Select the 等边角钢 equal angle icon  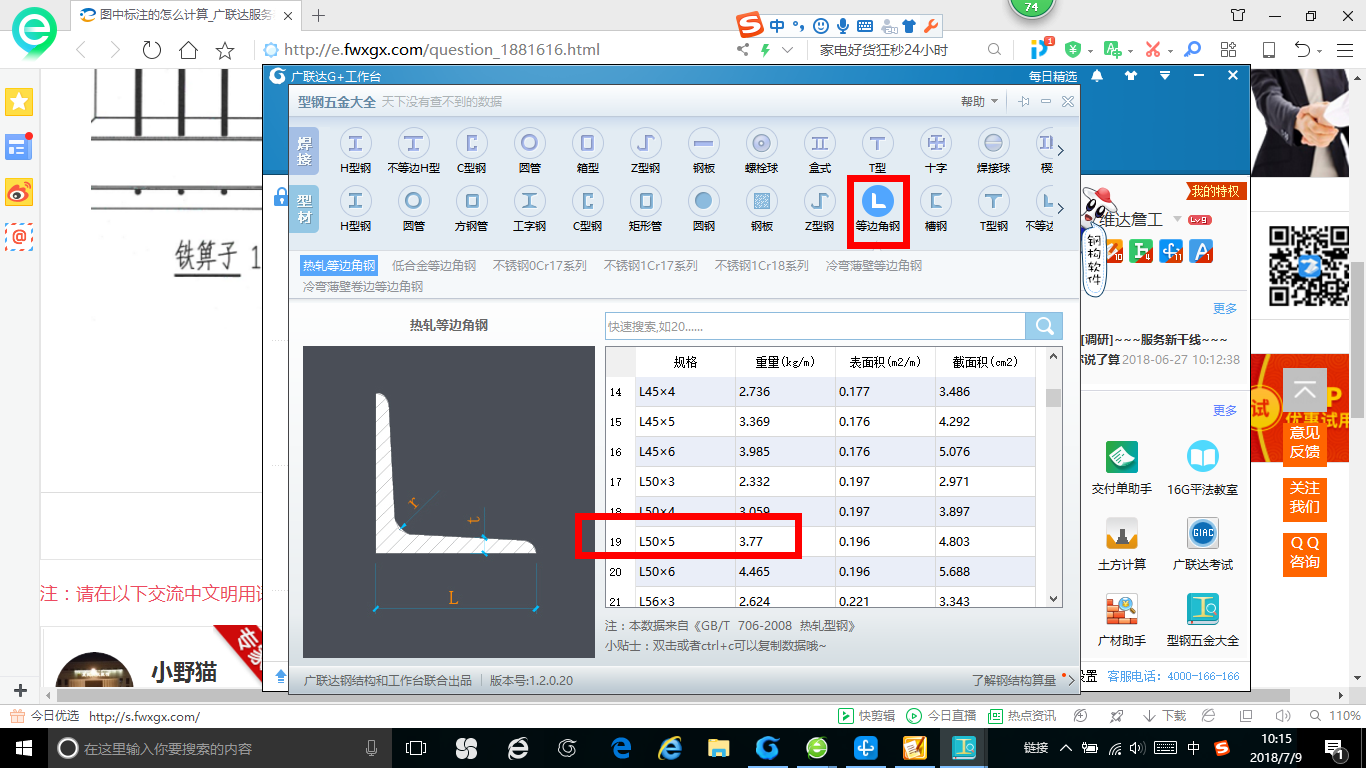877,201
